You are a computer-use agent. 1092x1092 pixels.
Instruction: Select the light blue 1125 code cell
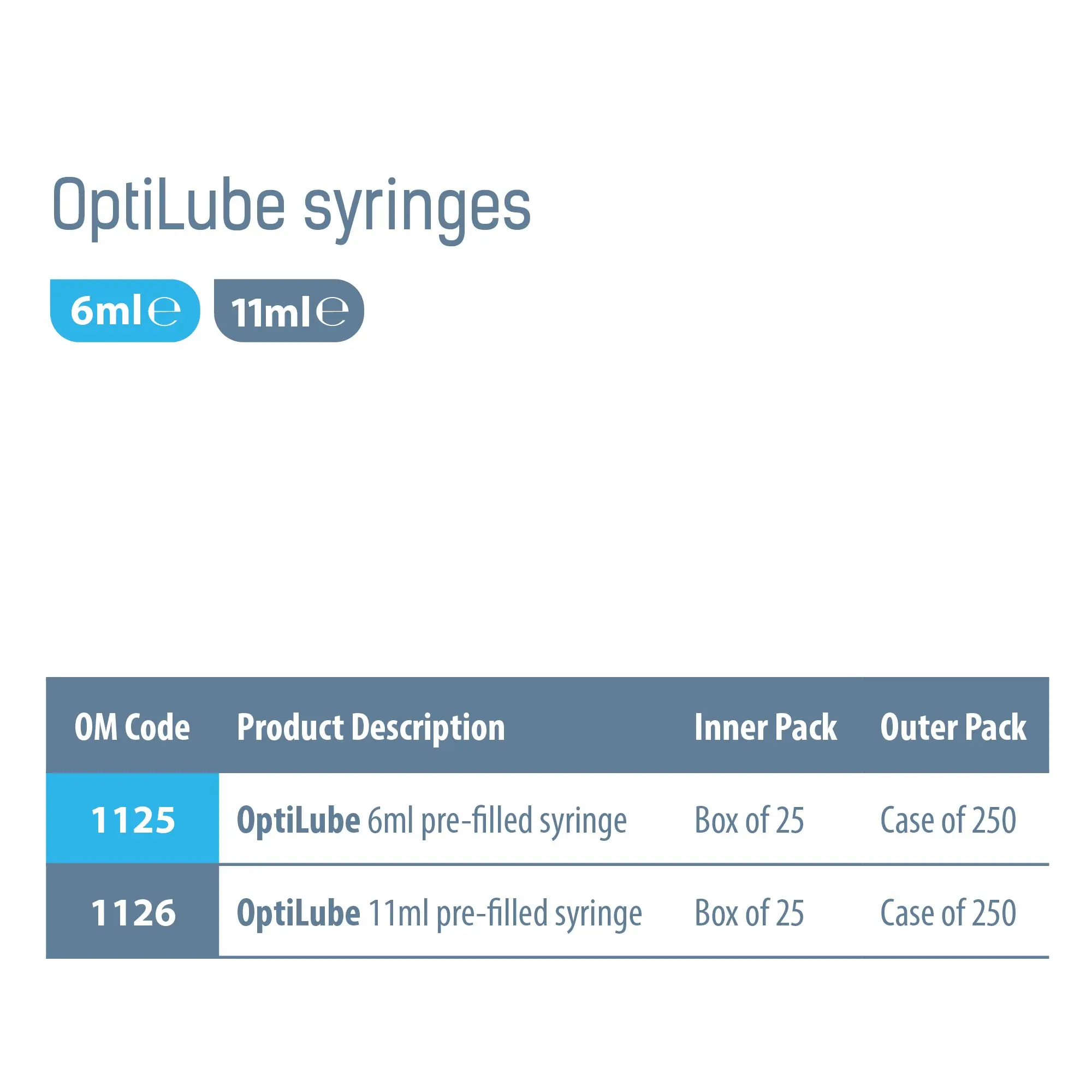(132, 820)
